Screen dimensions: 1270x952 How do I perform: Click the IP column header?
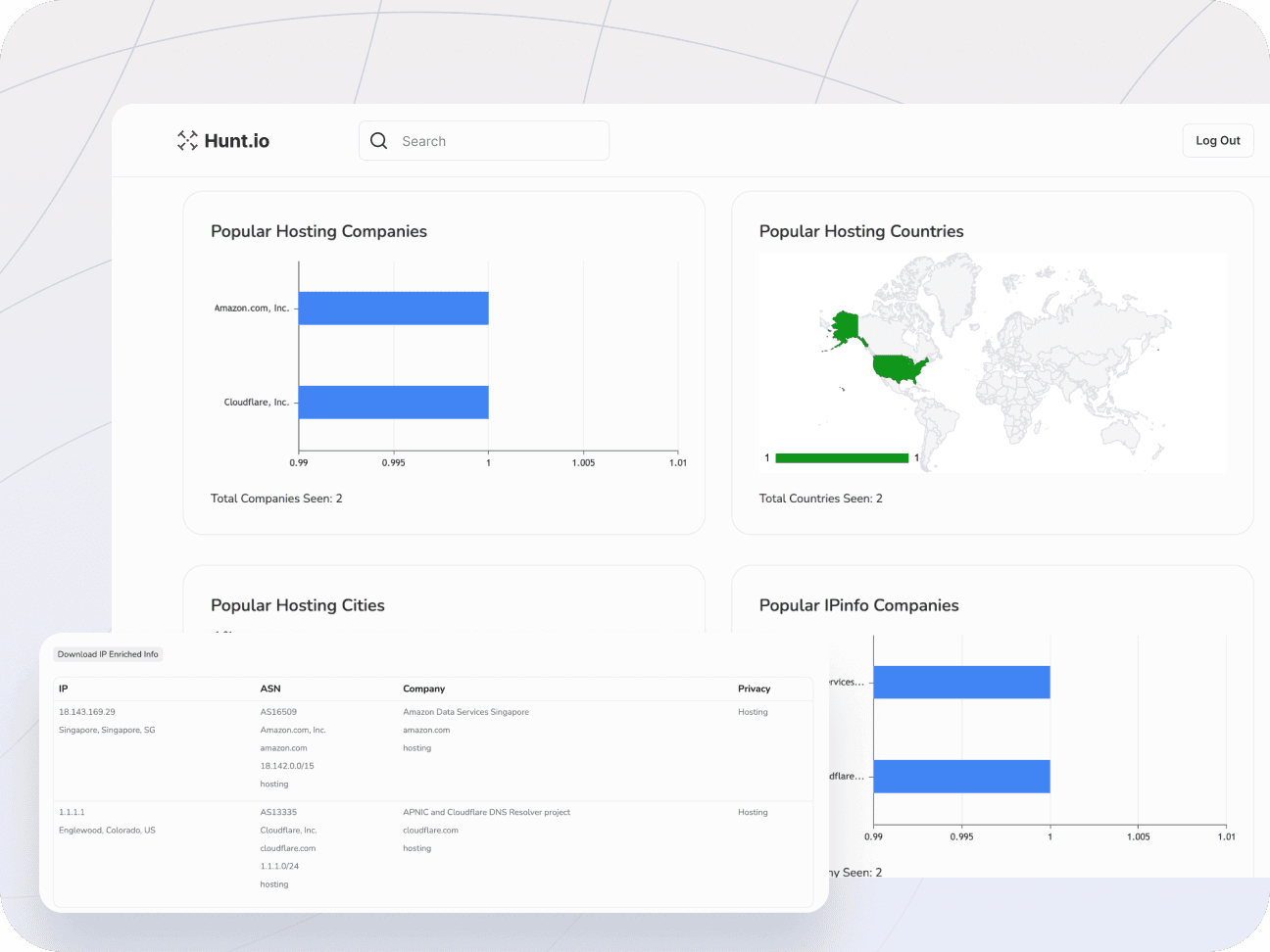click(64, 689)
